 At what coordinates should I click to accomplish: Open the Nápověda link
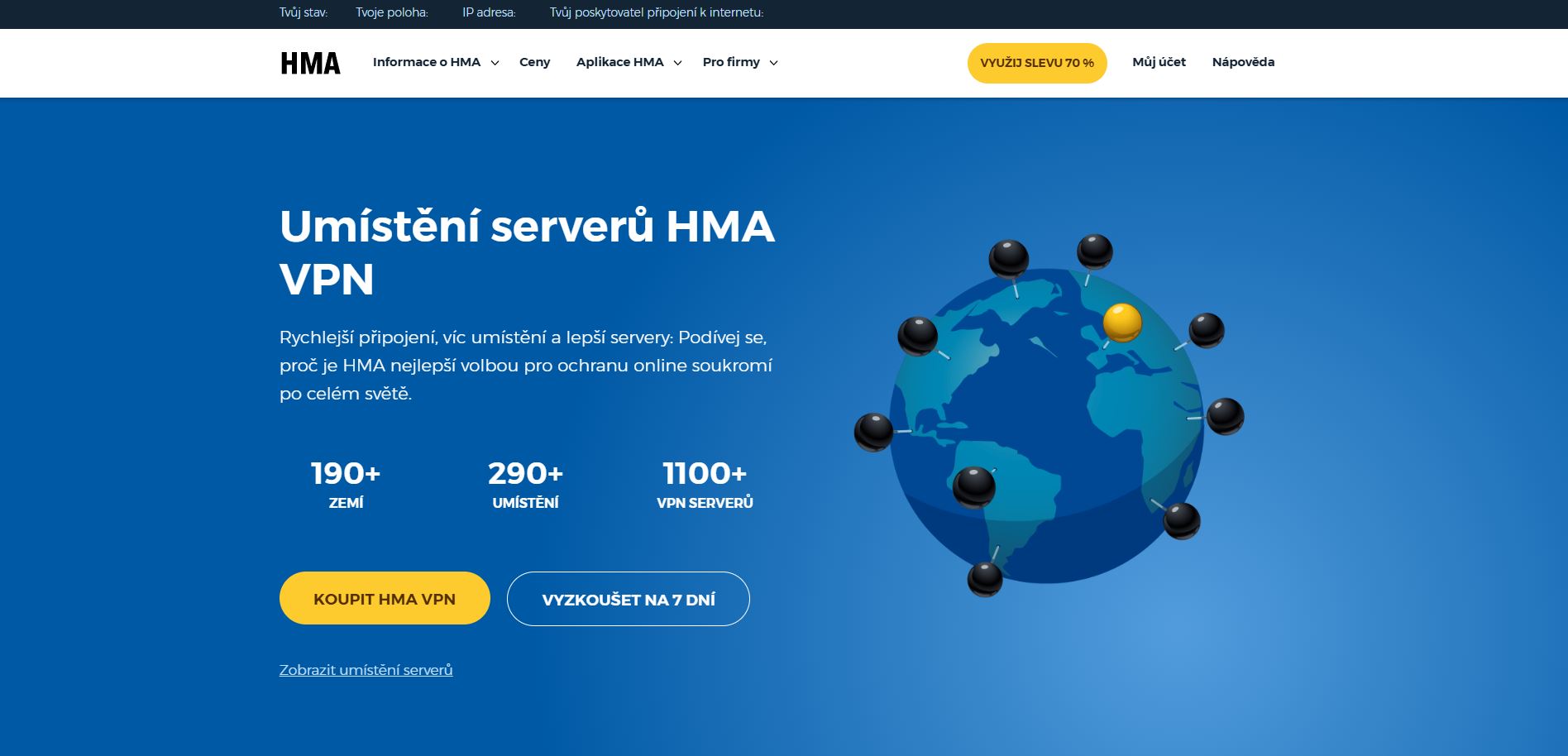pos(1243,62)
